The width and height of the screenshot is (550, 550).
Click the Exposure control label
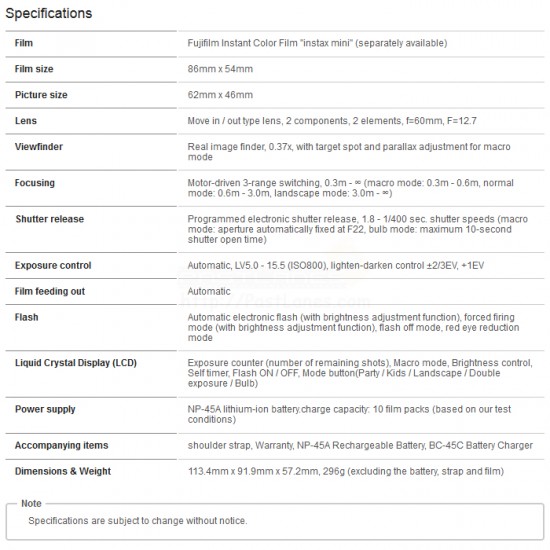point(53,266)
